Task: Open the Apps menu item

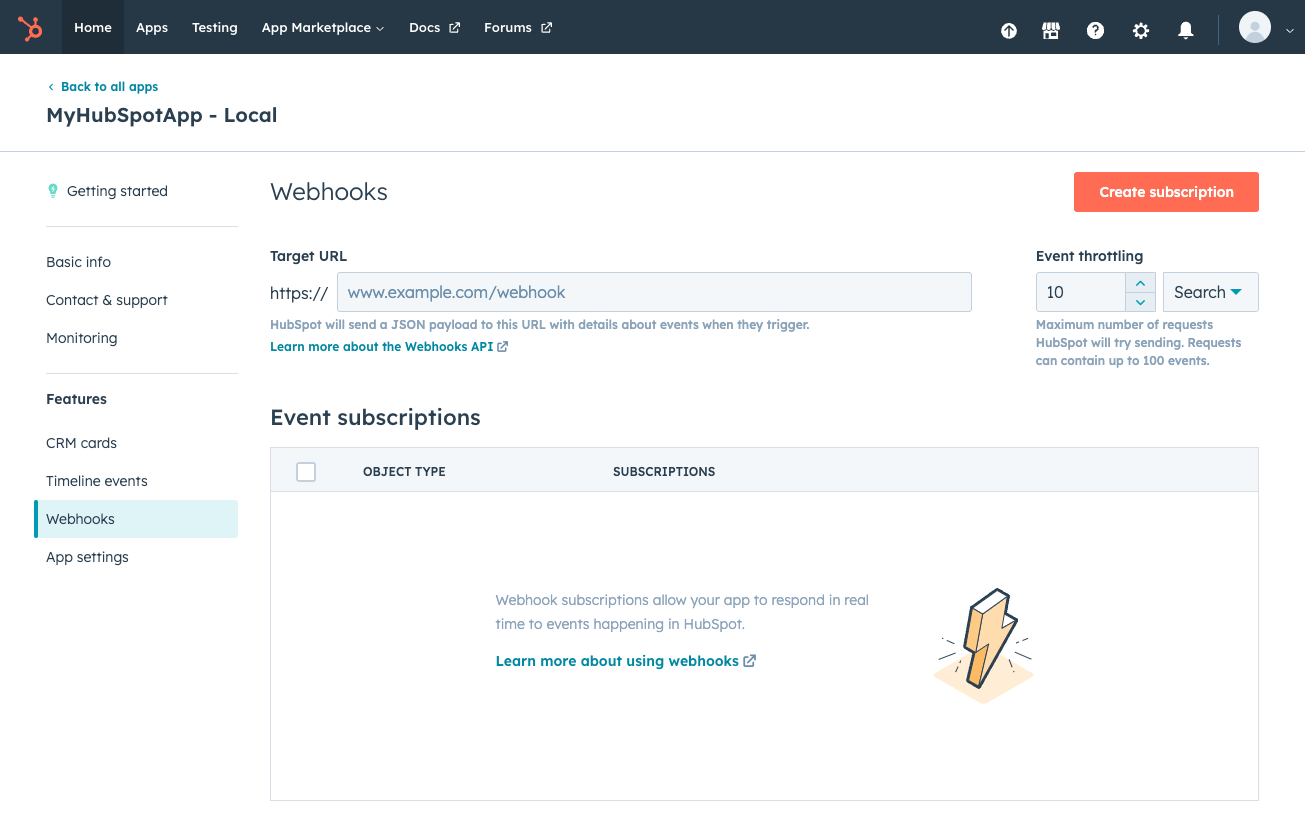Action: [152, 27]
